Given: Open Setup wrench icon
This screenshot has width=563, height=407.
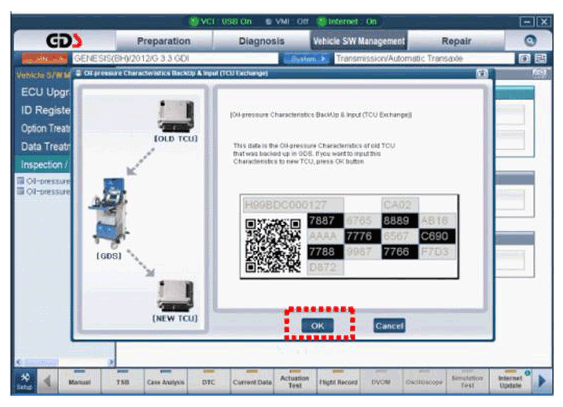Looking at the screenshot, I should 24,381.
